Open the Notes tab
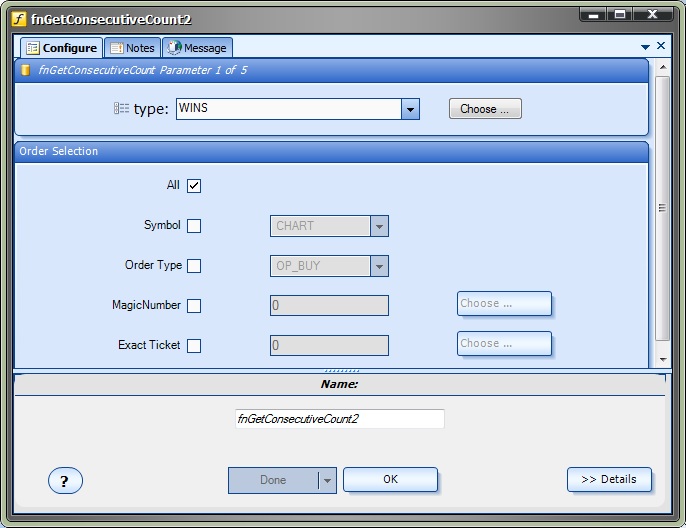Image resolution: width=686 pixels, height=528 pixels. [x=133, y=48]
